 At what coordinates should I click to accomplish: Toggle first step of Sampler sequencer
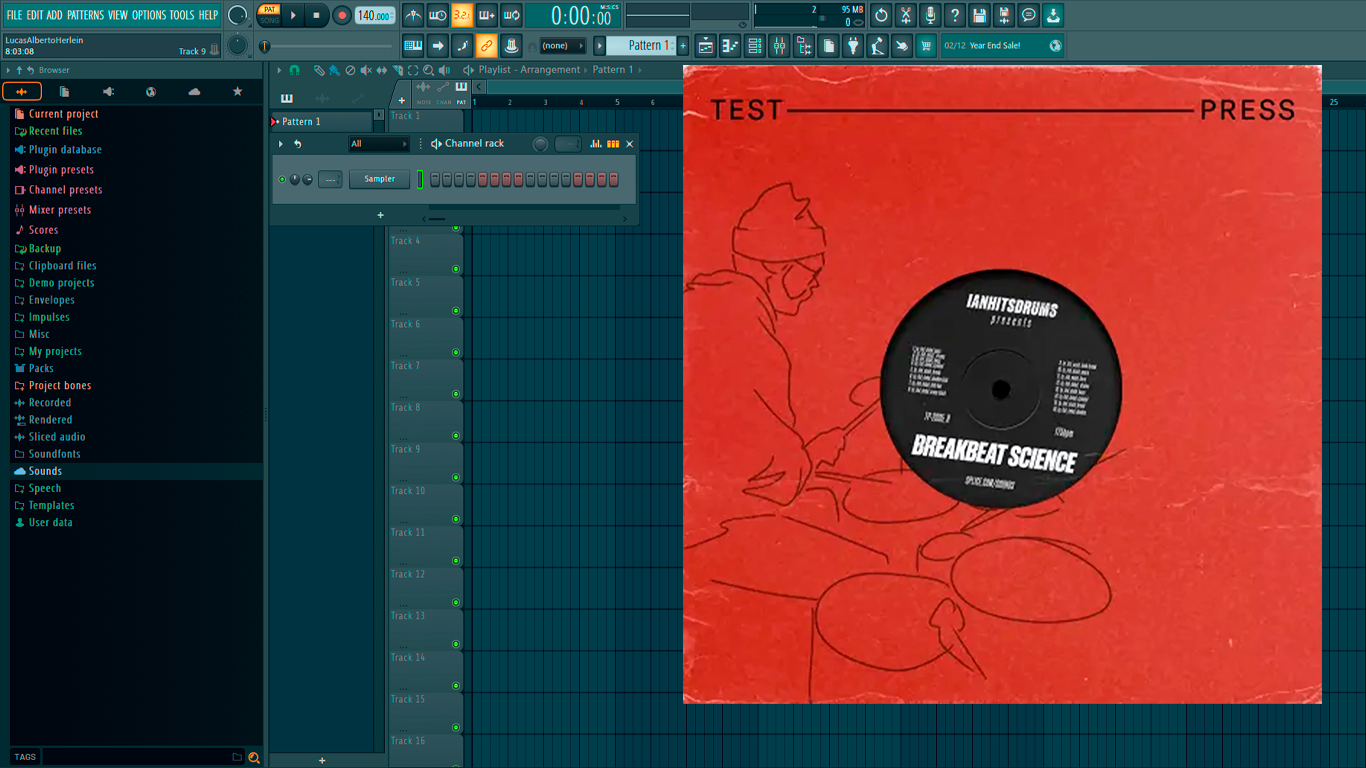pos(434,179)
